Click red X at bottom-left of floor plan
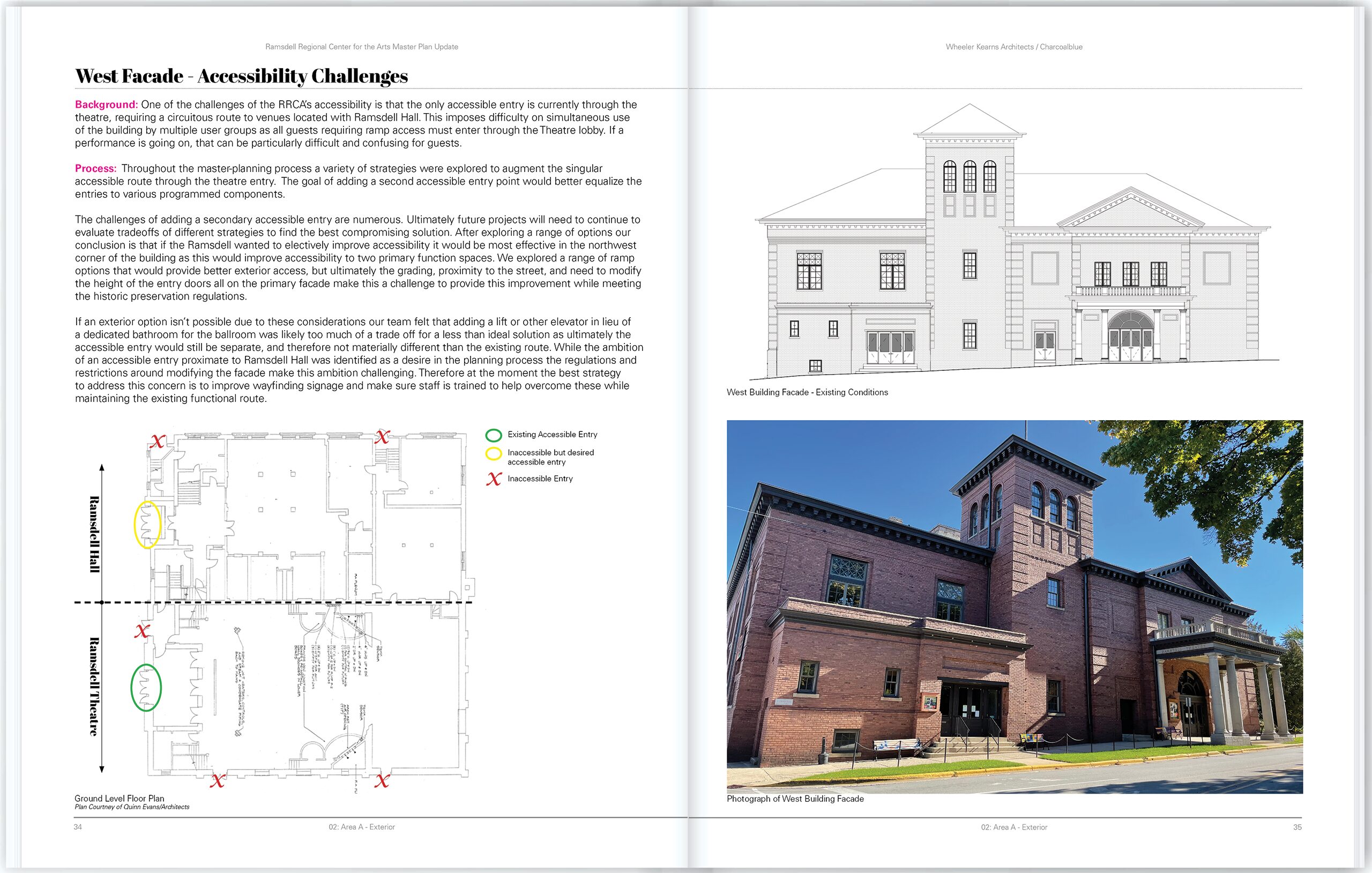1372x873 pixels. coord(217,781)
